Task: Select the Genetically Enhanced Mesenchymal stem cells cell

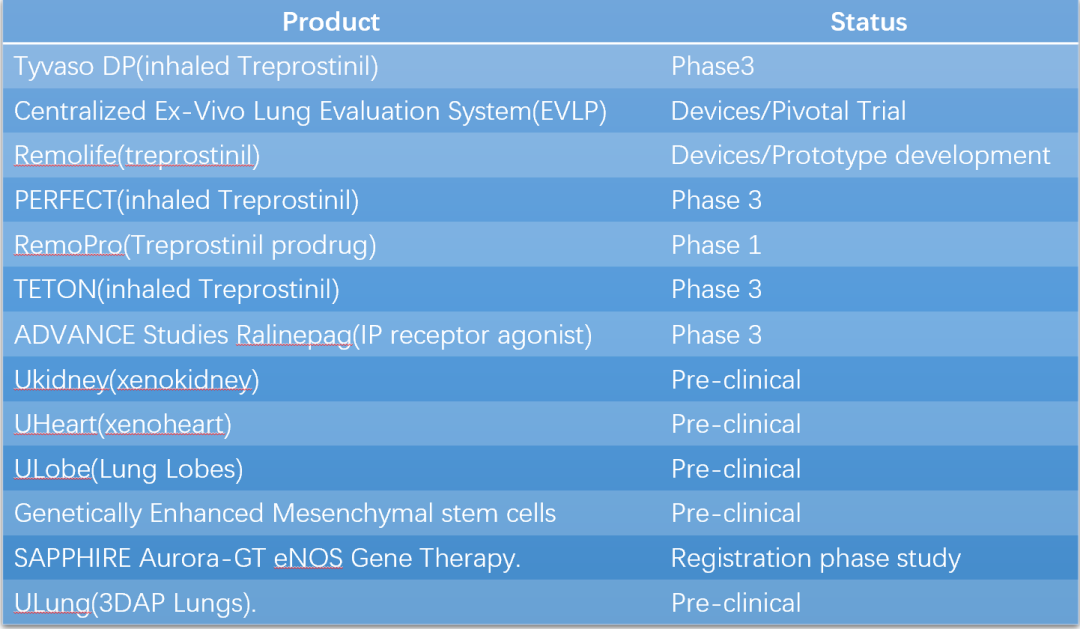Action: 285,514
